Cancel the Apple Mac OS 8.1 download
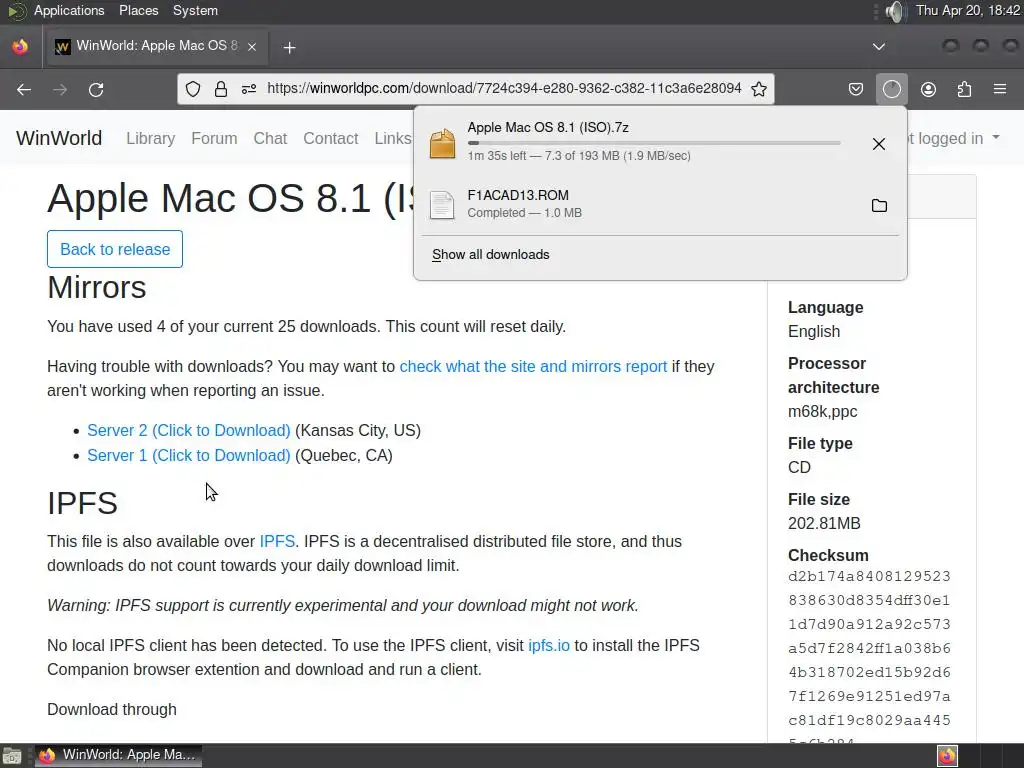 click(879, 144)
